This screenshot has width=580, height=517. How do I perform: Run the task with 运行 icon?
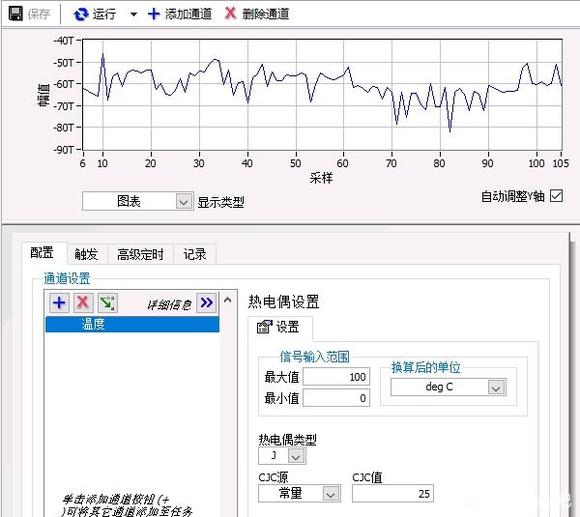81,14
